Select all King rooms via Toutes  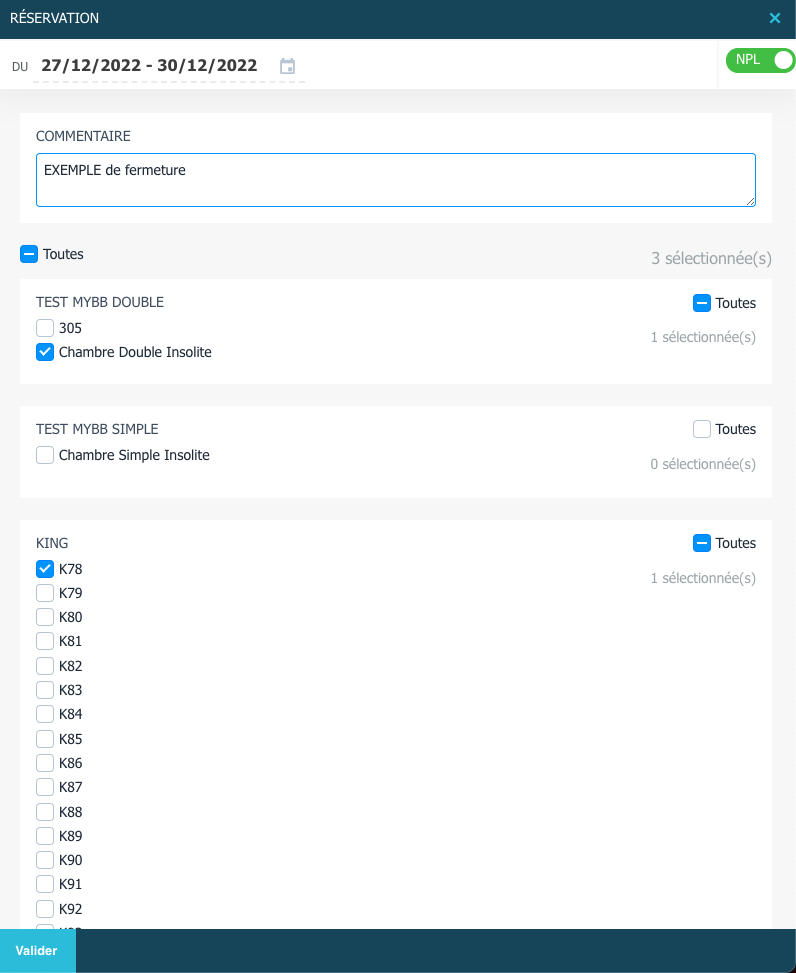(702, 543)
